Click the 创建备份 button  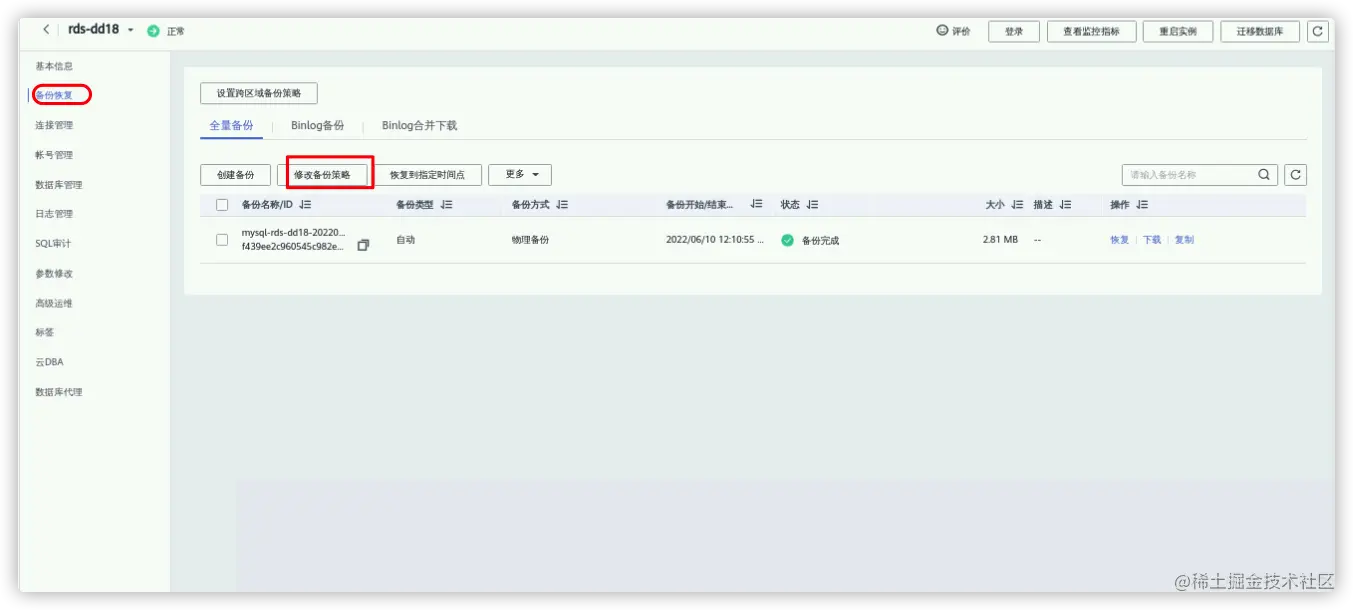235,175
